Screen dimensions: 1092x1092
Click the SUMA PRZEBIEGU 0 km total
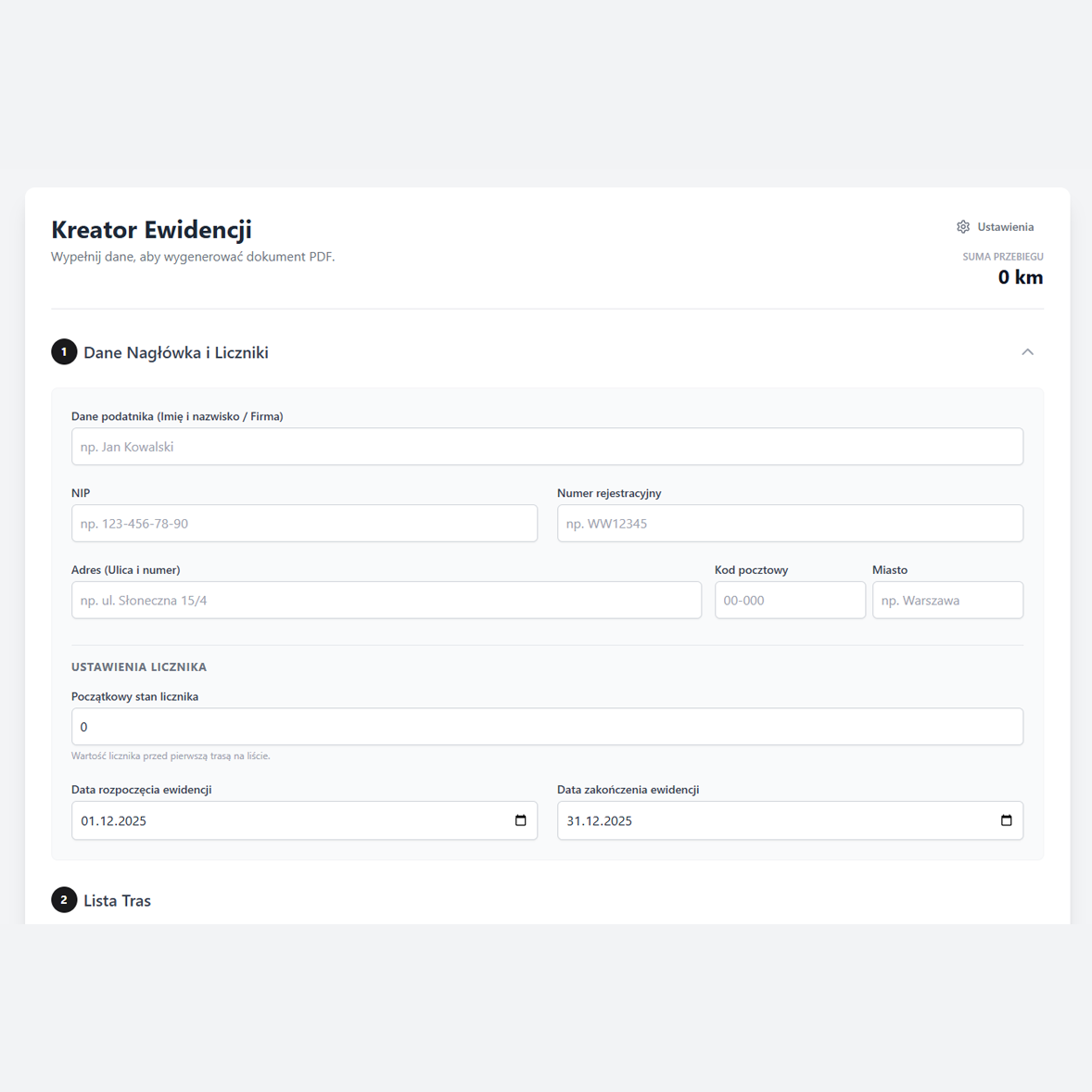click(1020, 277)
